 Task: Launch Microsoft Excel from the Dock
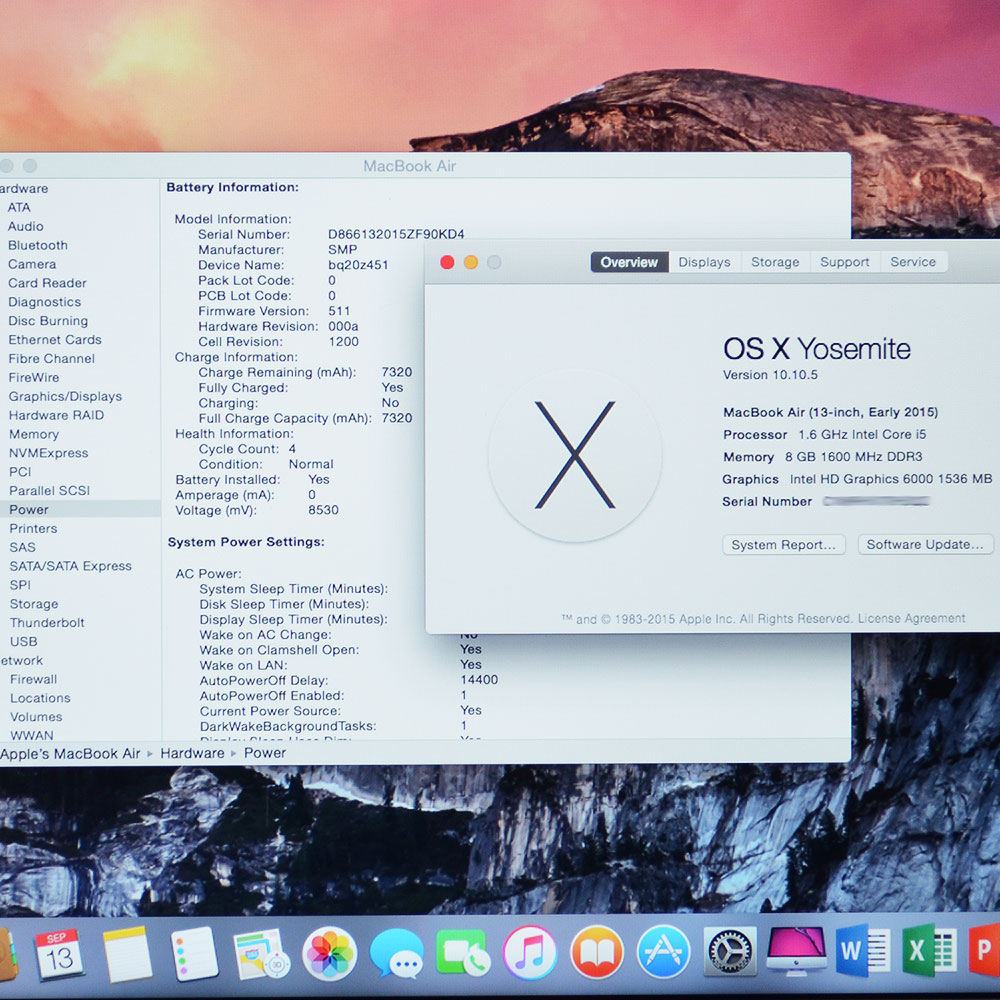click(929, 951)
